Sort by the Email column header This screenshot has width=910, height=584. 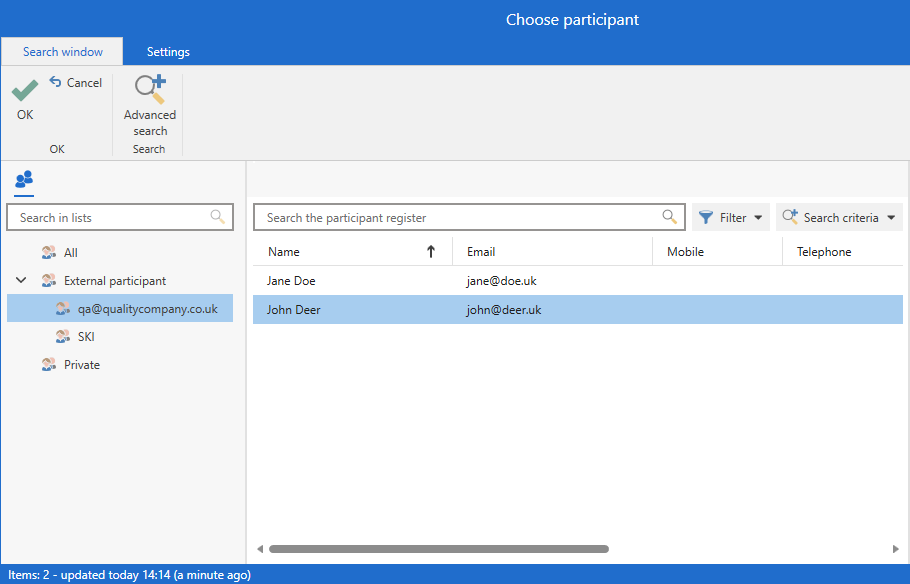(x=552, y=251)
